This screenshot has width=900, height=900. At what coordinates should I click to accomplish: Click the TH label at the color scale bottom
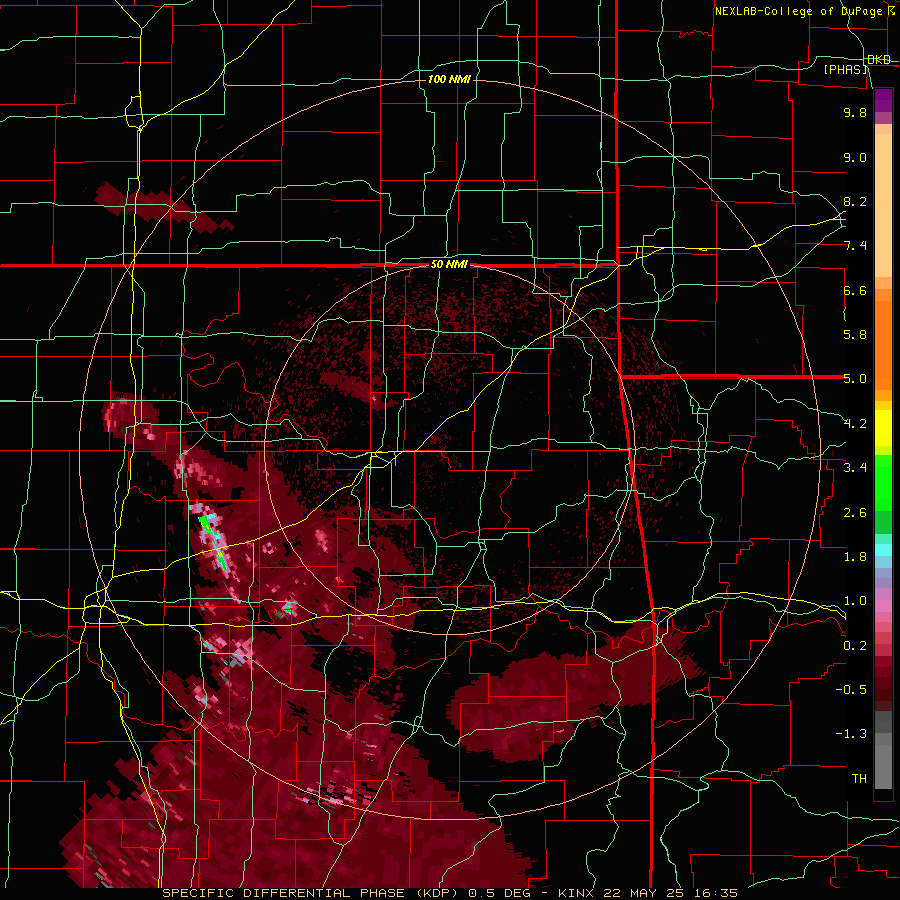859,779
